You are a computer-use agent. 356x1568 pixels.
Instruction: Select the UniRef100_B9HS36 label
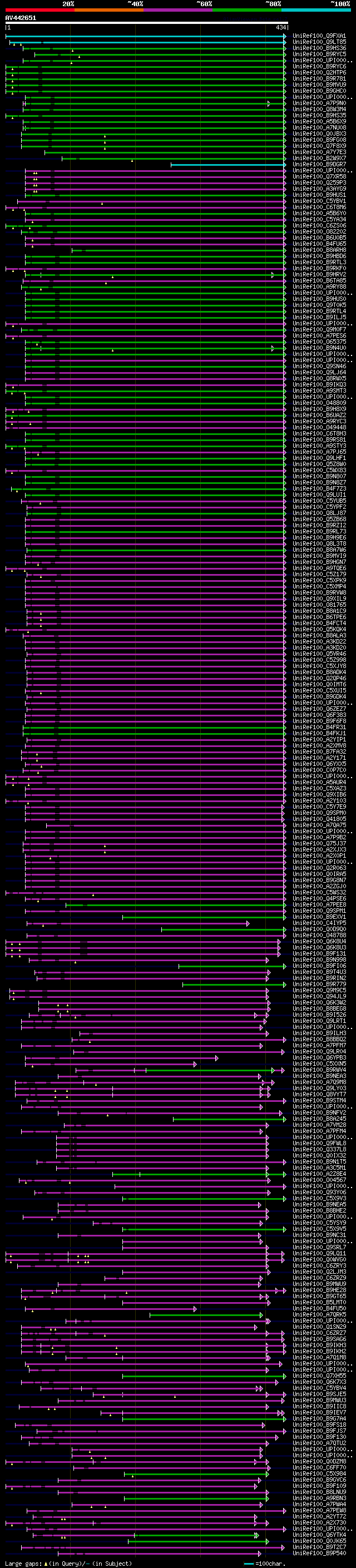pos(319,48)
